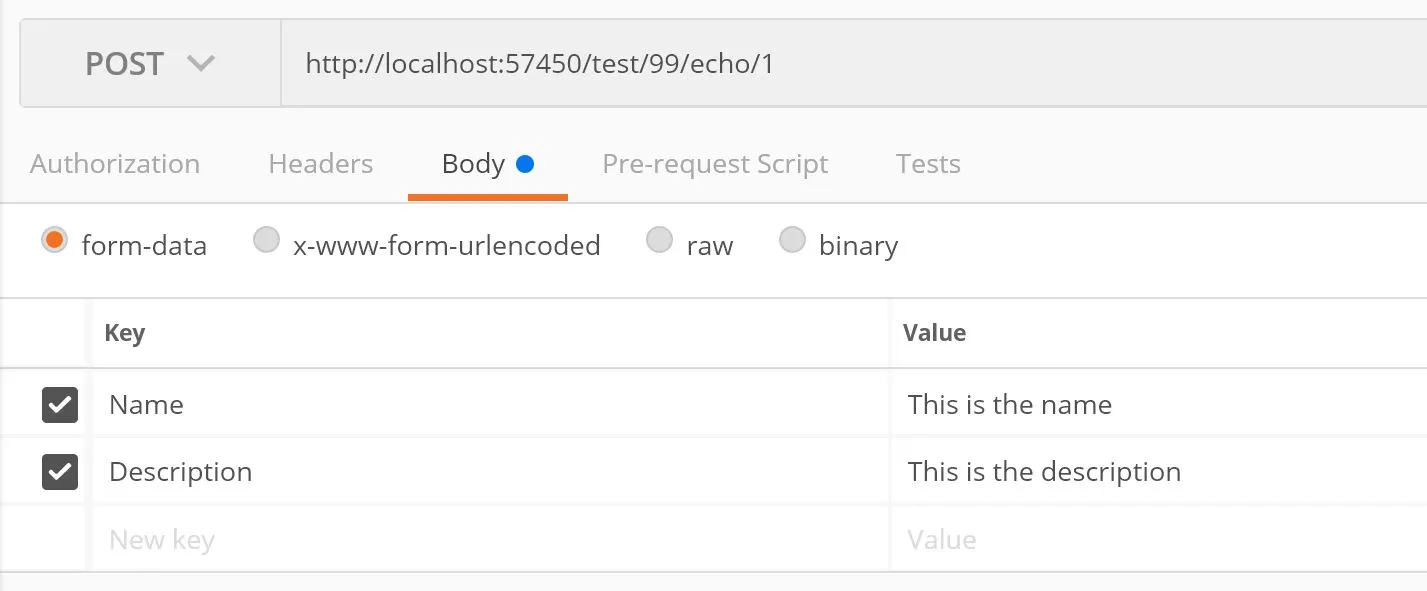This screenshot has width=1427, height=591.
Task: Open the Tests tab
Action: coord(928,164)
